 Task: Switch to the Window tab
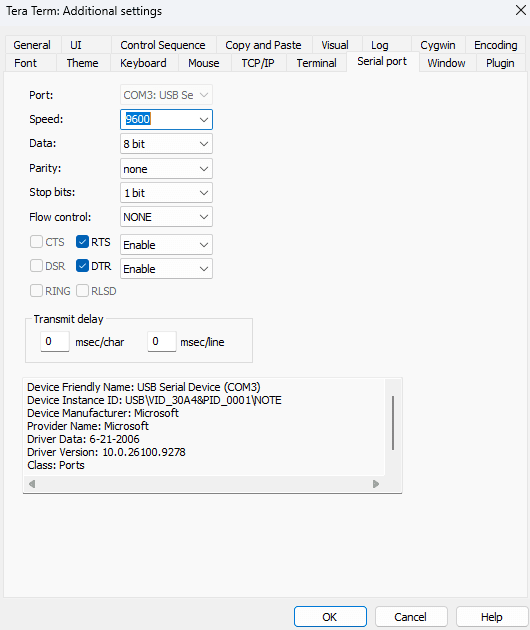[446, 63]
